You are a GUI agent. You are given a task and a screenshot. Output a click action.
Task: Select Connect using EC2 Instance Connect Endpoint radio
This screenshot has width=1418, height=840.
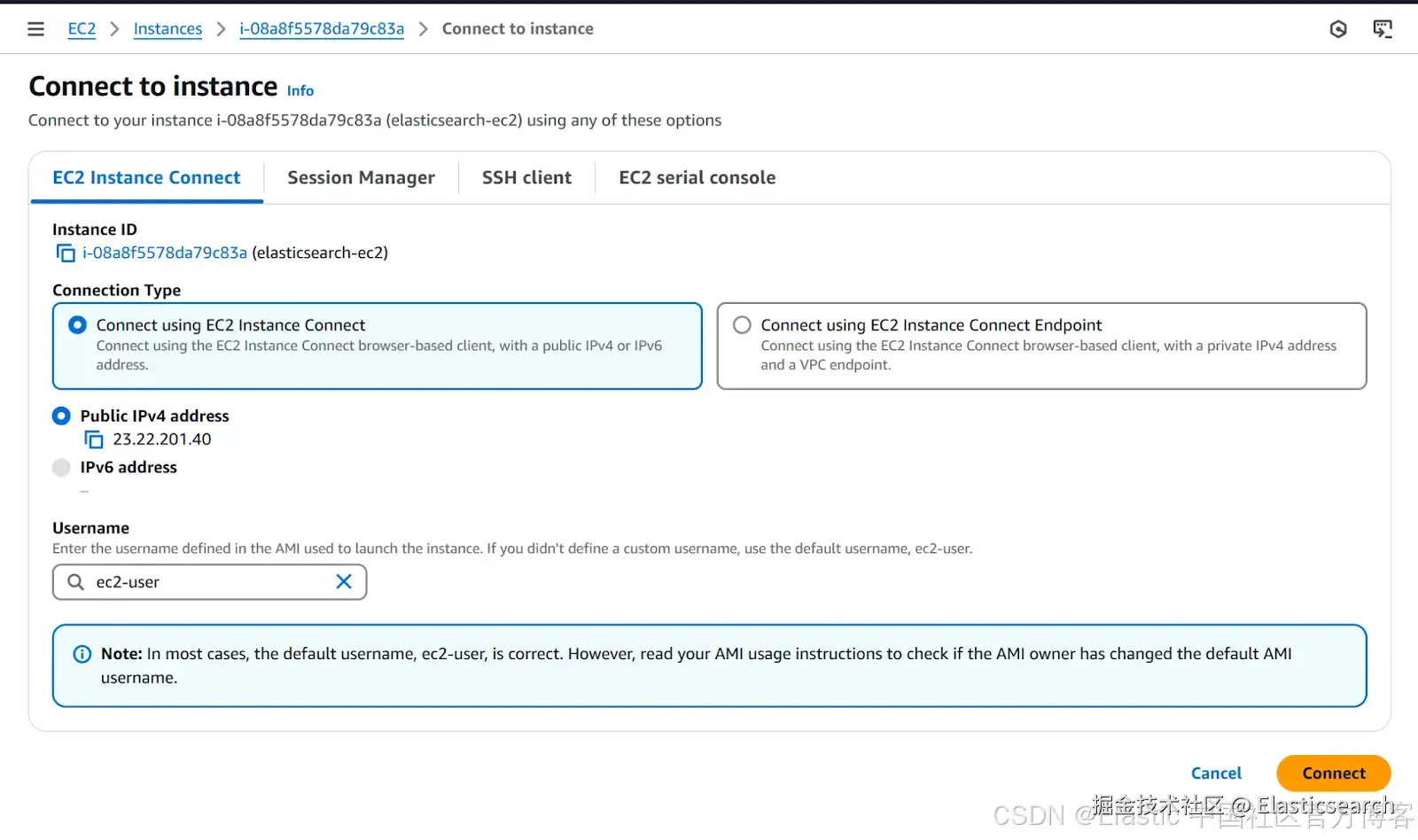pyautogui.click(x=742, y=325)
